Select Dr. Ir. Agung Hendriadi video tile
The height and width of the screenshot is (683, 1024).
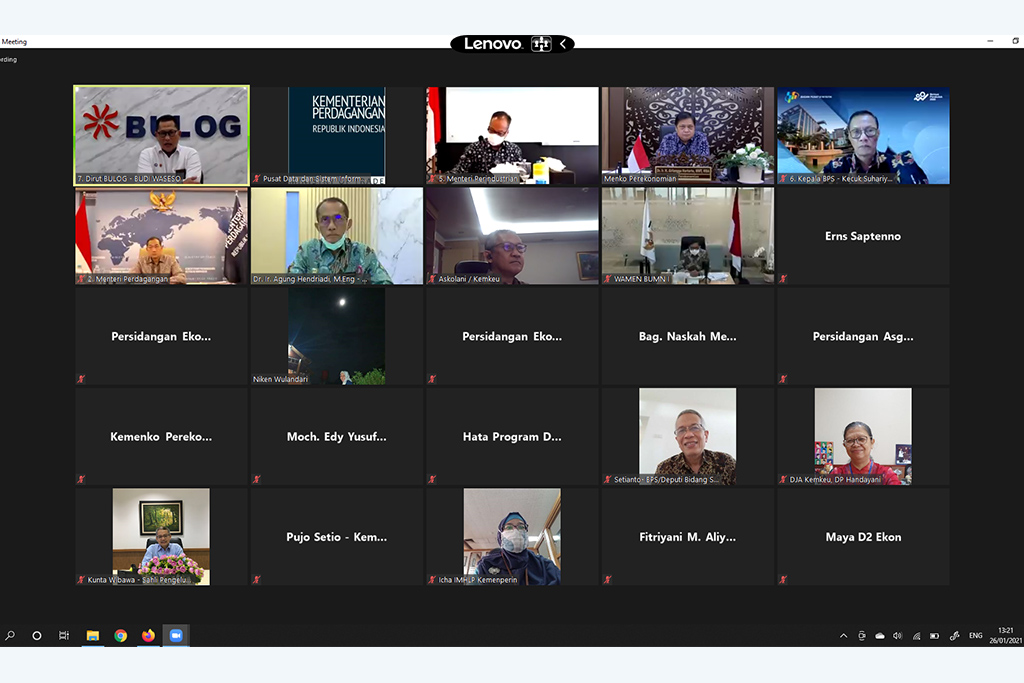click(x=337, y=236)
